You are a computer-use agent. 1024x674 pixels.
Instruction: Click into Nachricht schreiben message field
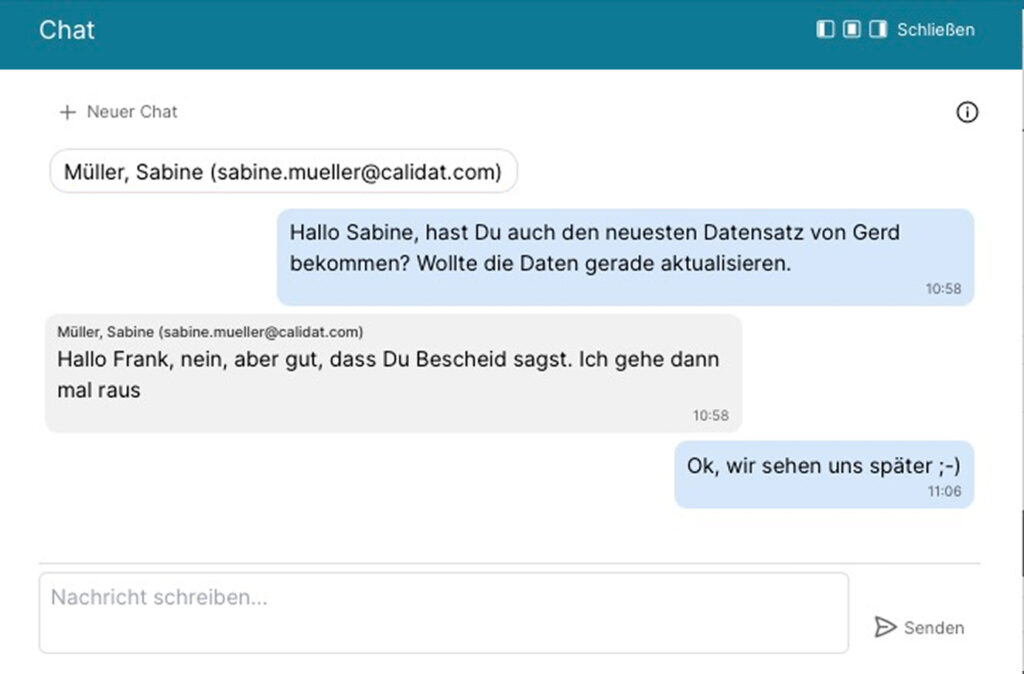click(443, 613)
